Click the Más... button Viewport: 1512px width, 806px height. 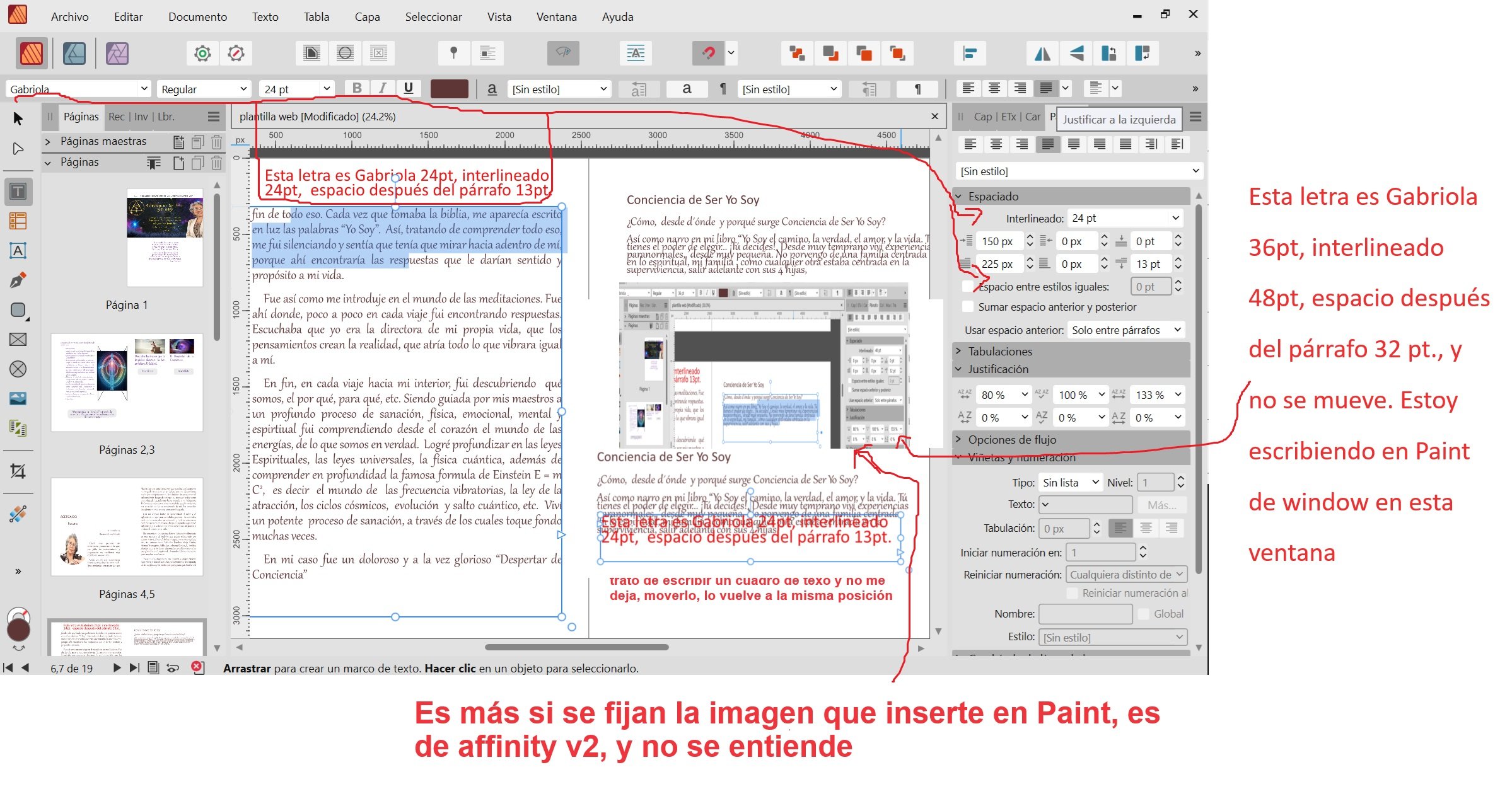1161,505
